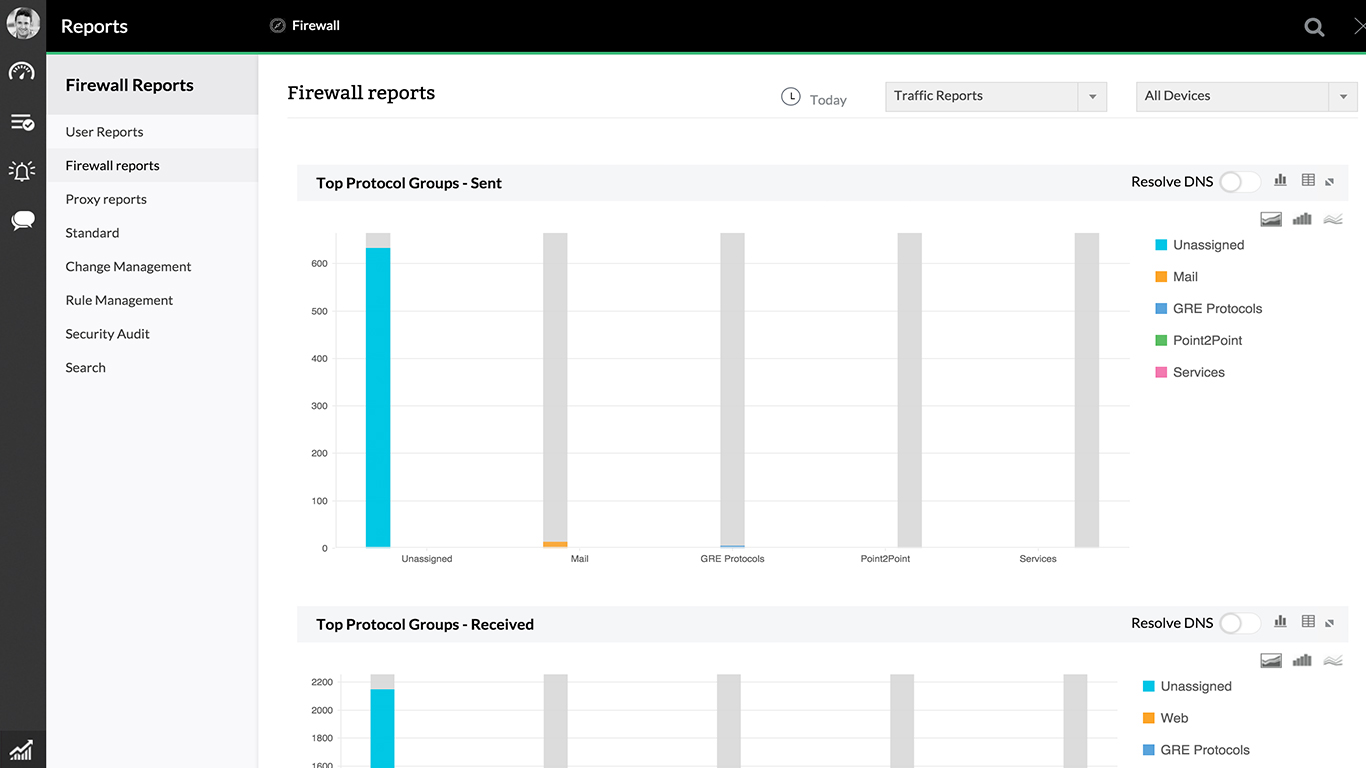Click the GRE Protocols swatch in Received legend
The width and height of the screenshot is (1366, 768).
click(x=1148, y=750)
